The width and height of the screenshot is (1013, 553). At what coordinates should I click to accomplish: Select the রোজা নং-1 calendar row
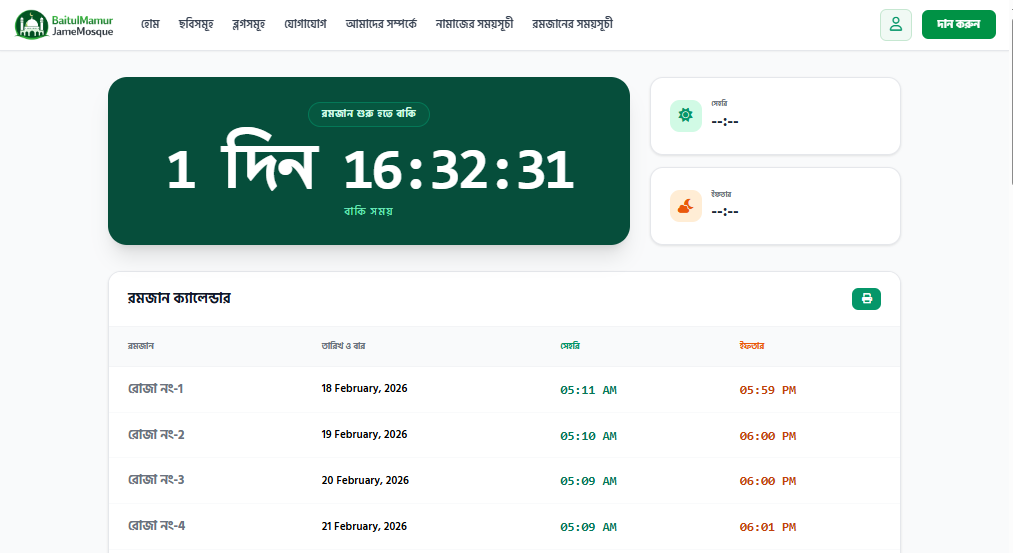point(156,389)
